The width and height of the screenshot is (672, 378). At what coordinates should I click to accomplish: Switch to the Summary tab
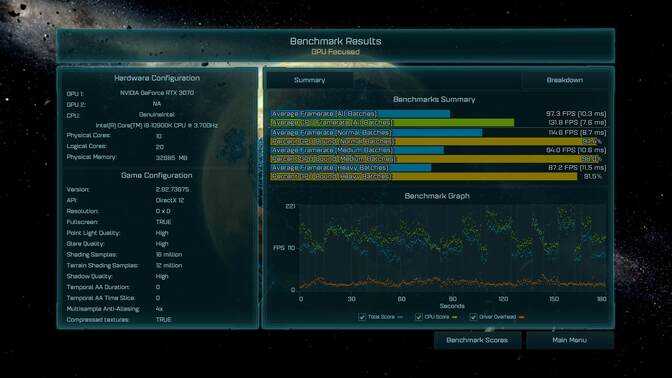click(310, 80)
